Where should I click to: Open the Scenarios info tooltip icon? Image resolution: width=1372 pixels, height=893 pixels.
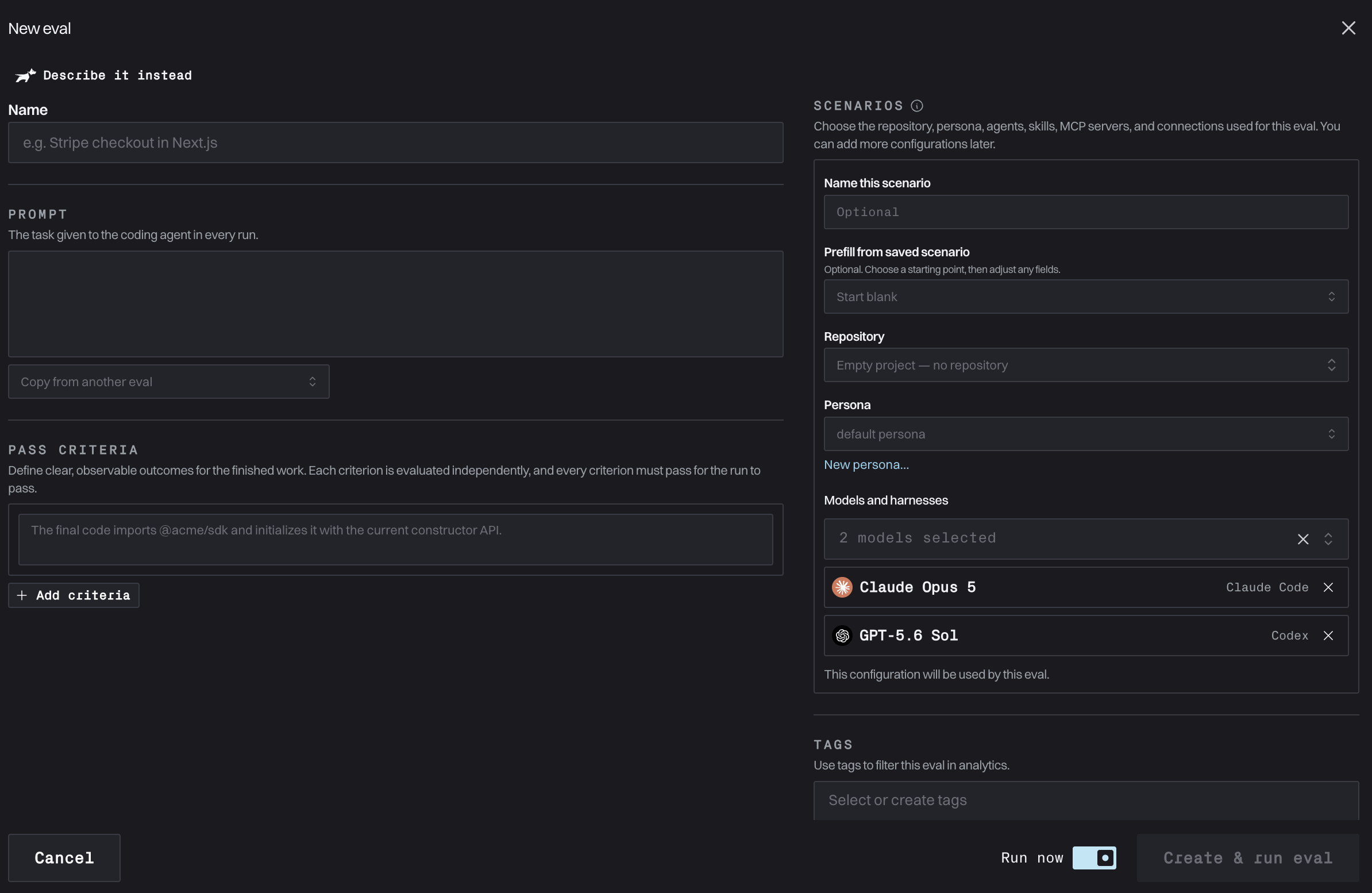(916, 106)
